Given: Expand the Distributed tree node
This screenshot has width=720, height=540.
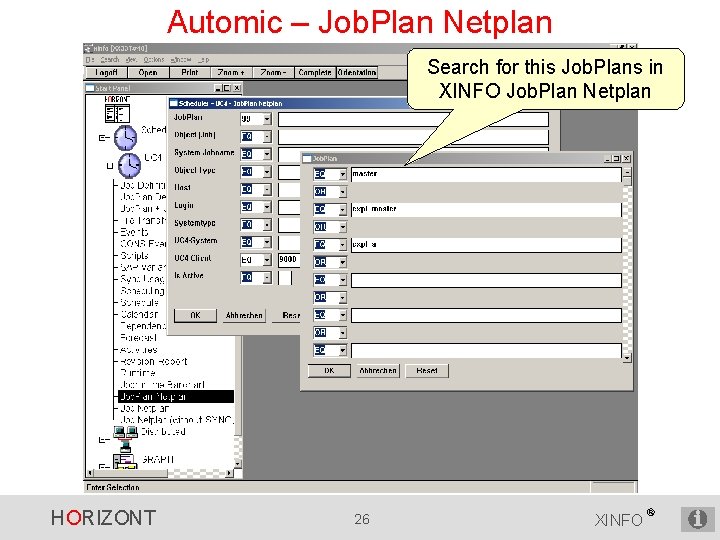Looking at the screenshot, I should coord(102,440).
